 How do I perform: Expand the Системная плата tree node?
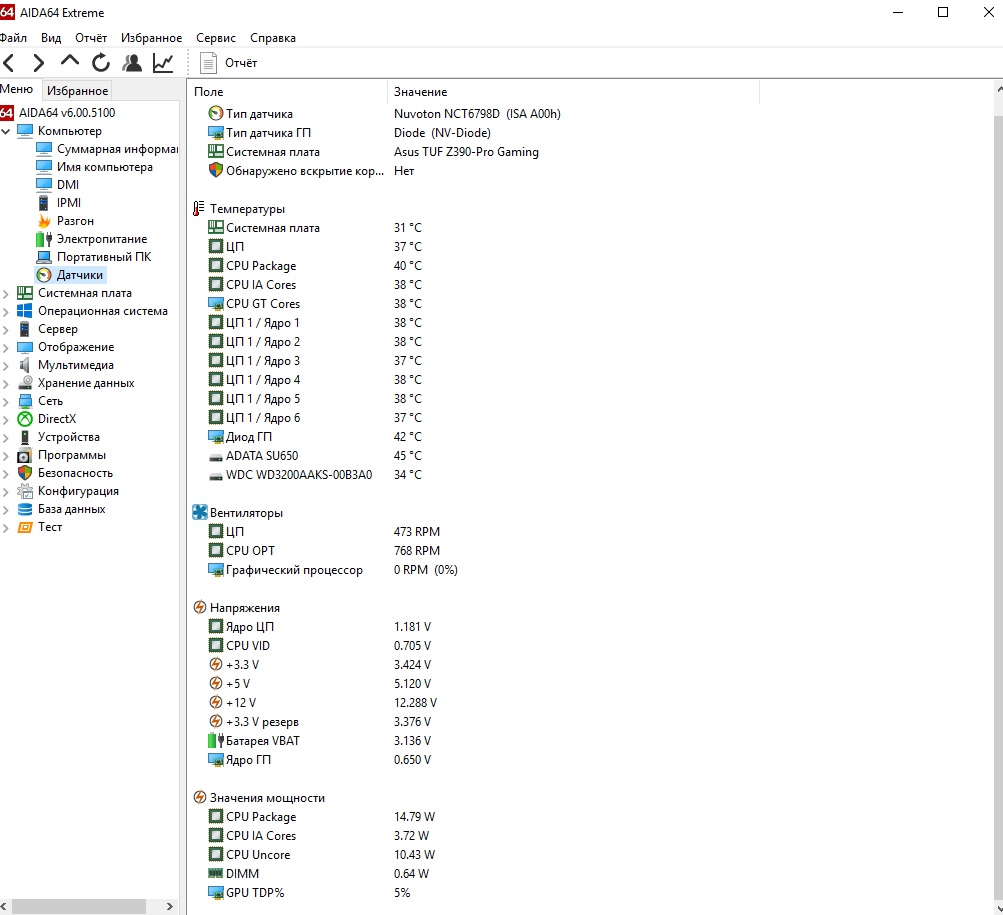point(6,294)
